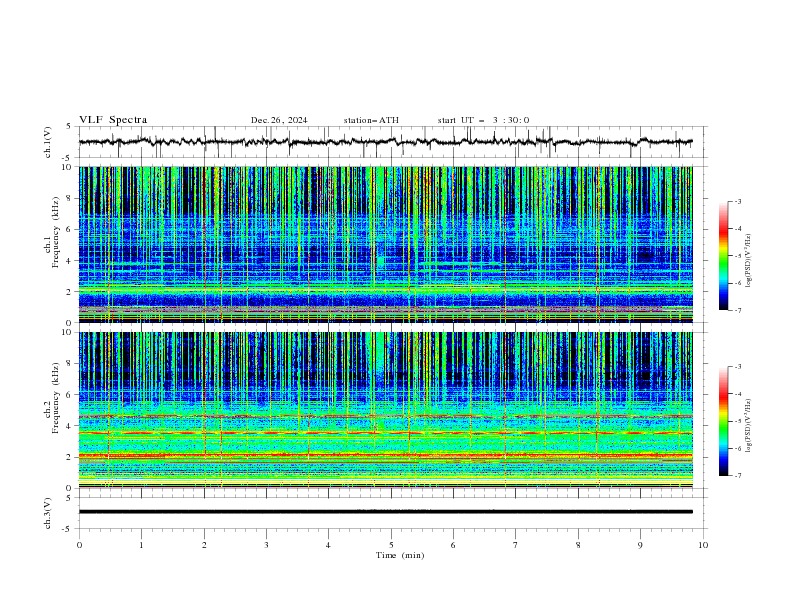The image size is (792, 612).
Task: Click the time axis tick label "7"
Action: point(516,545)
